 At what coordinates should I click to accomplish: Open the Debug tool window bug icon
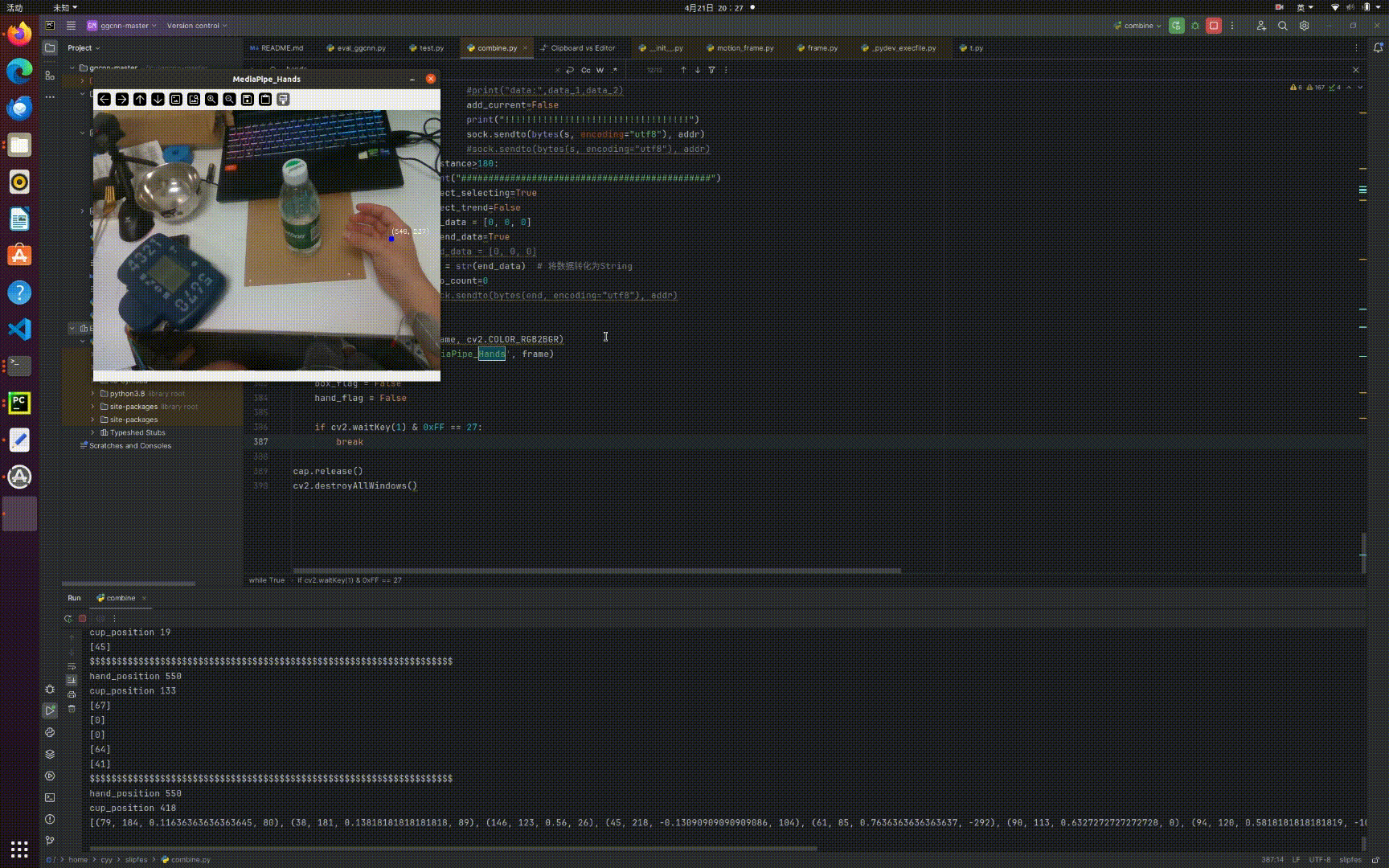(x=50, y=689)
